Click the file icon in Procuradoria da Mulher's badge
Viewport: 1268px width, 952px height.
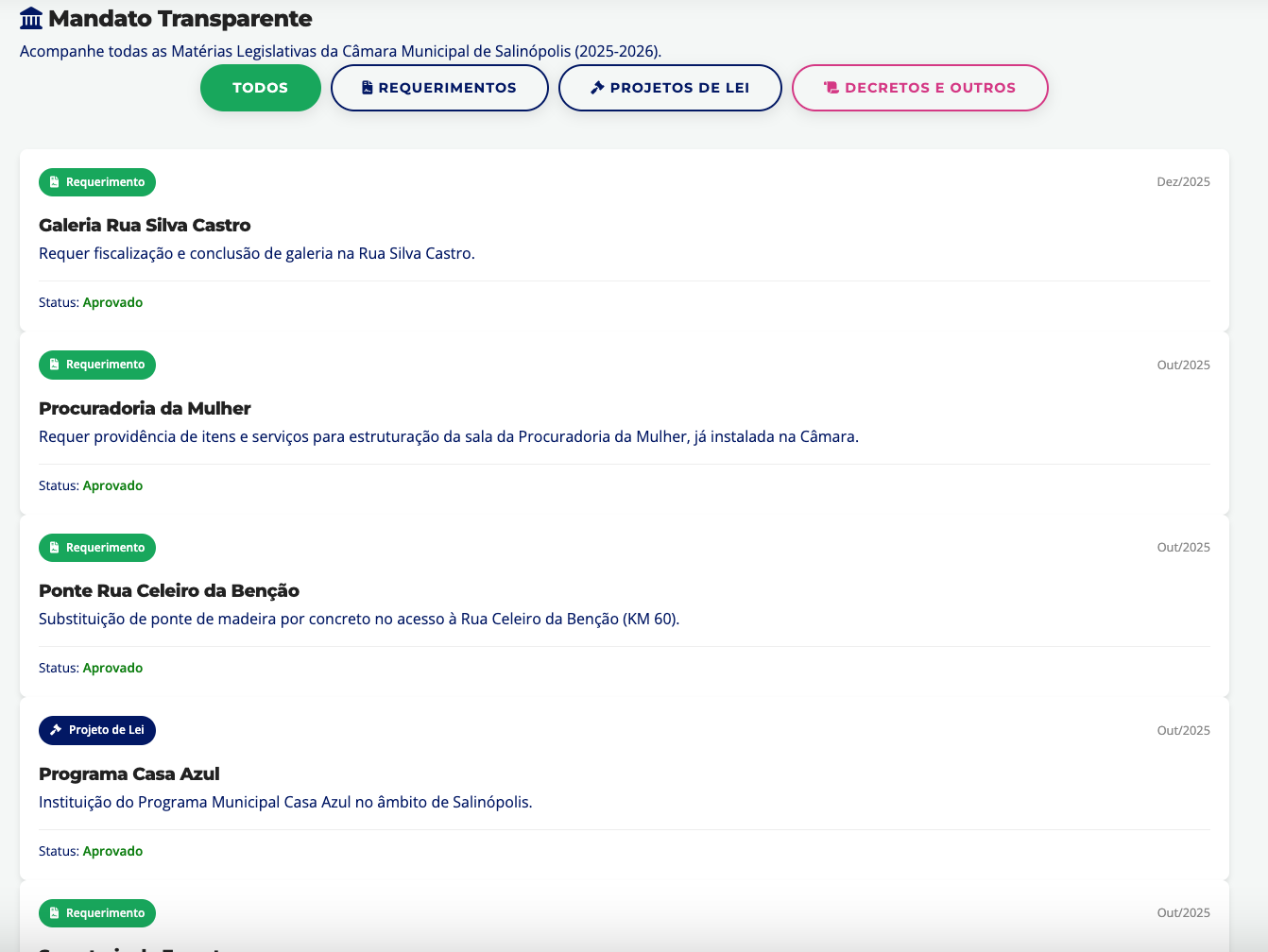coord(55,365)
